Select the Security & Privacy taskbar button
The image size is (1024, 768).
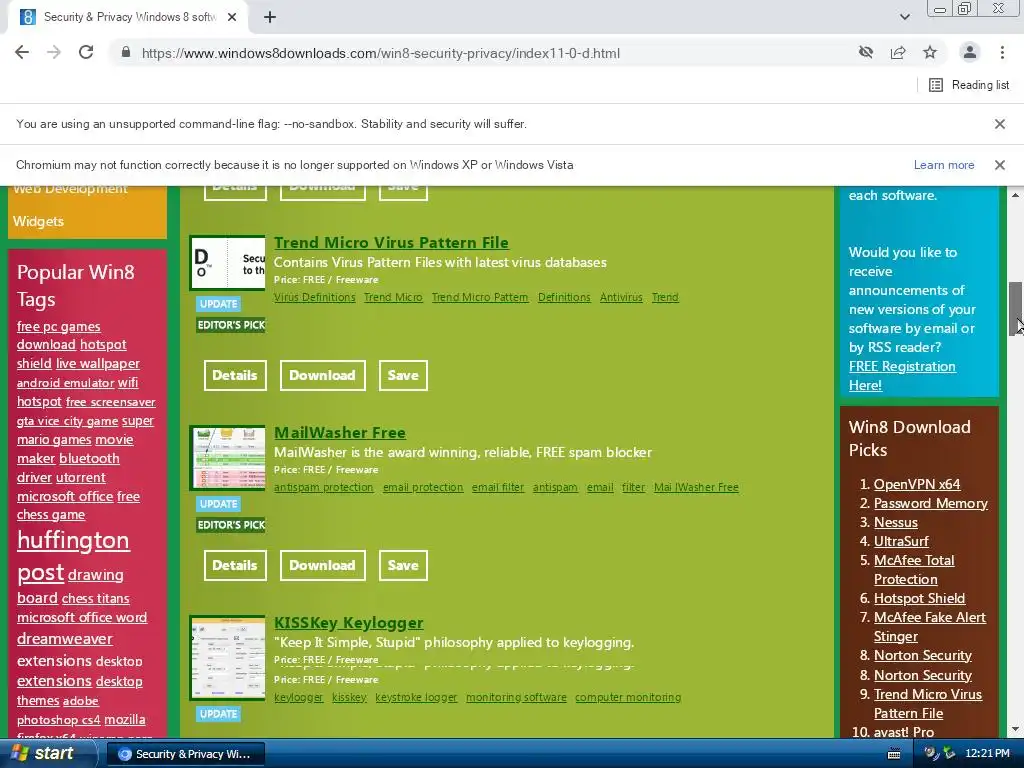tap(185, 754)
